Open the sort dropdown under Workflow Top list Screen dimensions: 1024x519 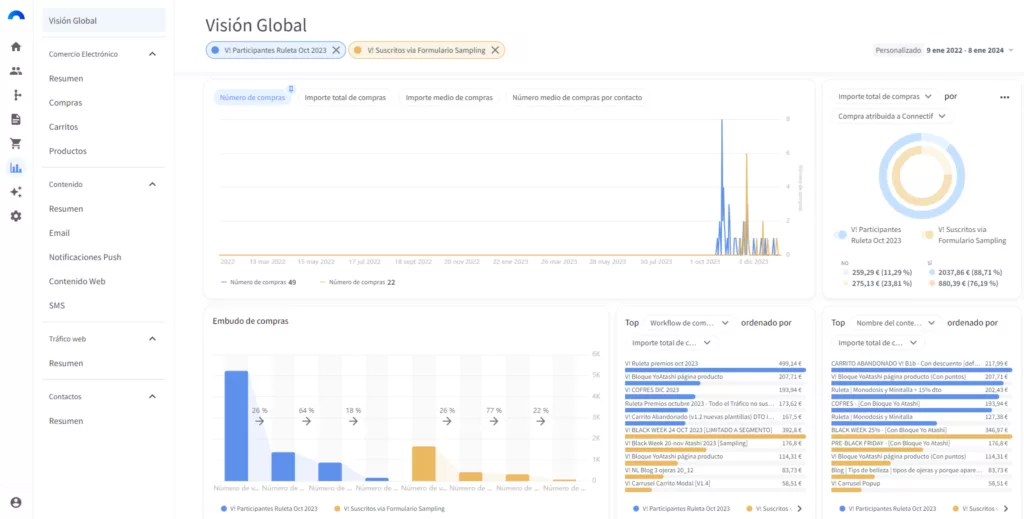point(671,343)
